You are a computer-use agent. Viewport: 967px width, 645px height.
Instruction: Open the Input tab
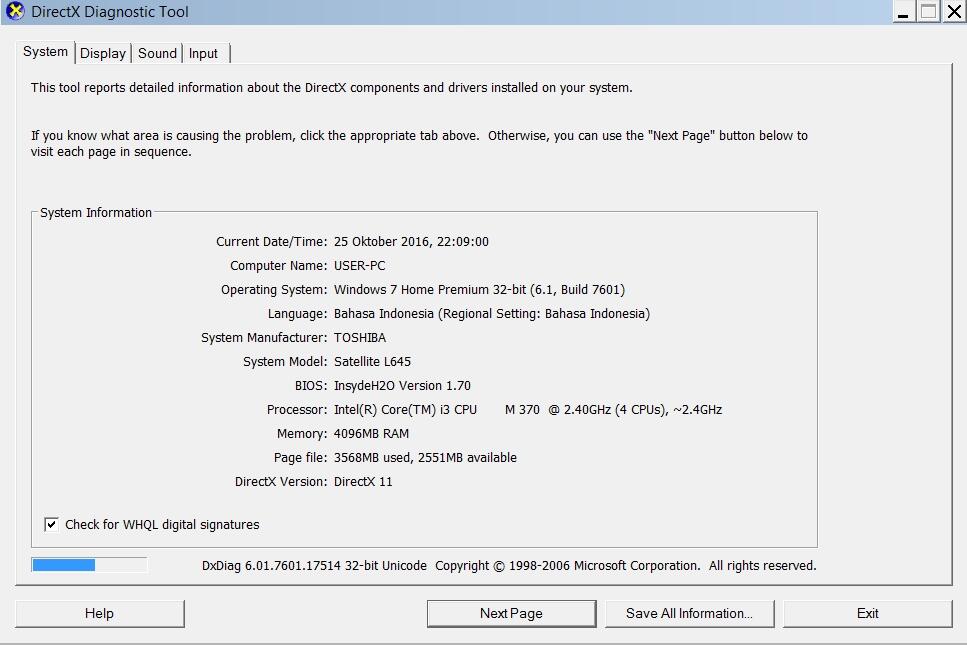tap(204, 54)
